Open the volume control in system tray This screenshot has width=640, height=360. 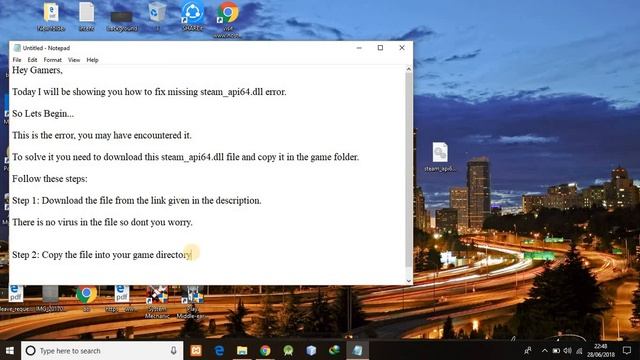568,351
